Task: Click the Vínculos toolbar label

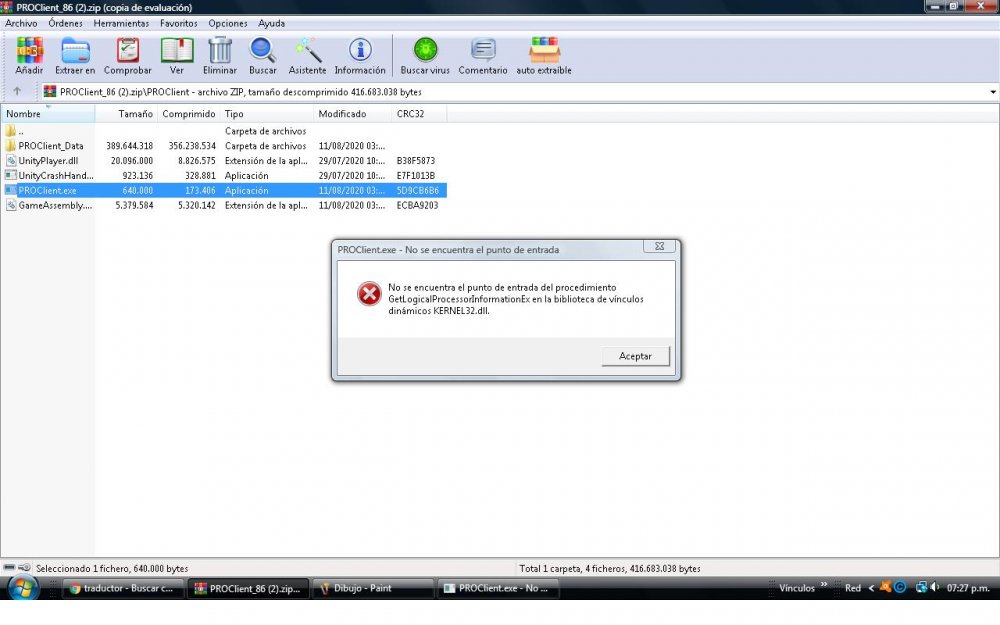Action: point(797,588)
